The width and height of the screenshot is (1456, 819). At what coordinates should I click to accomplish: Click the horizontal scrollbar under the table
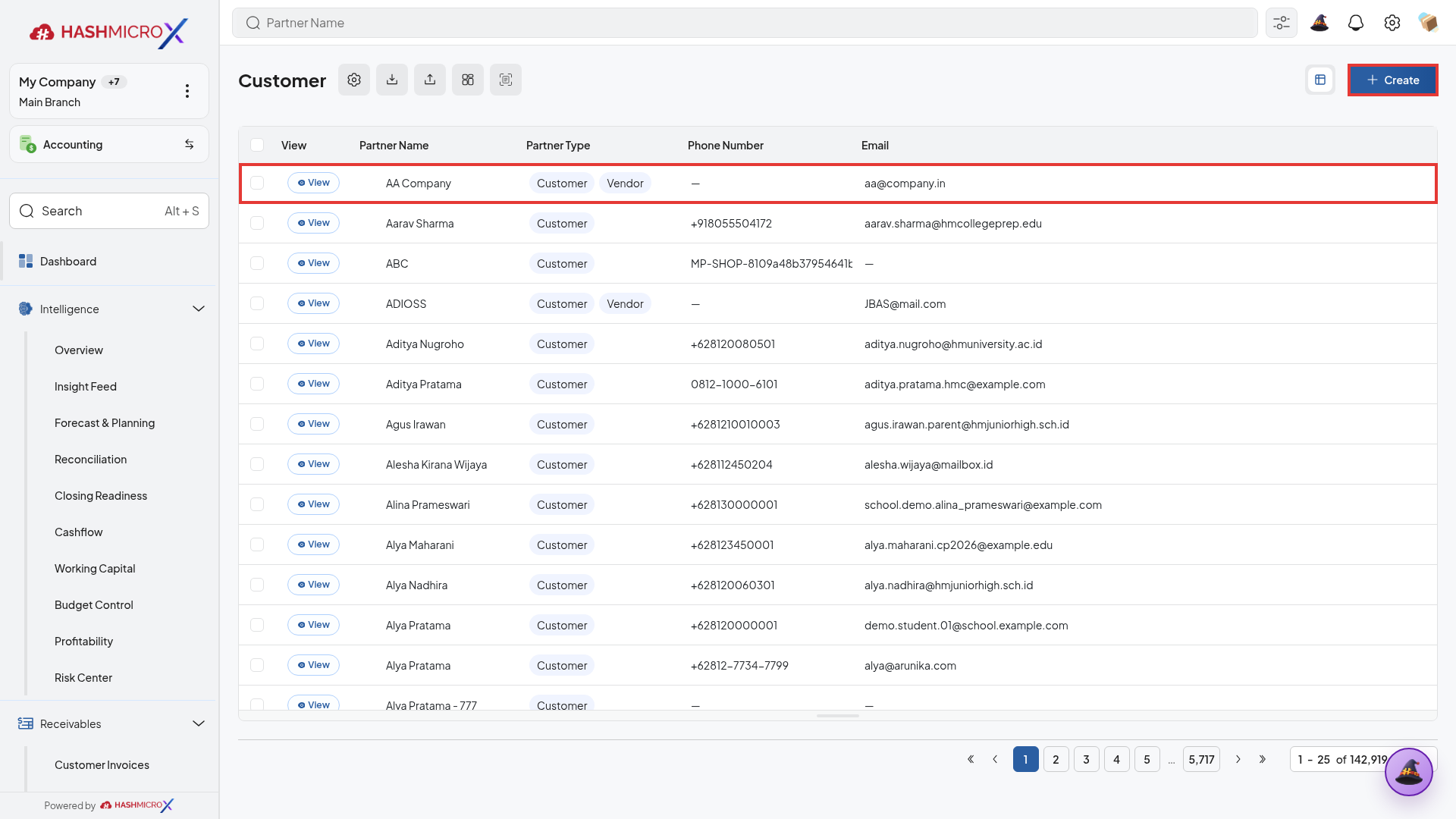pyautogui.click(x=838, y=716)
